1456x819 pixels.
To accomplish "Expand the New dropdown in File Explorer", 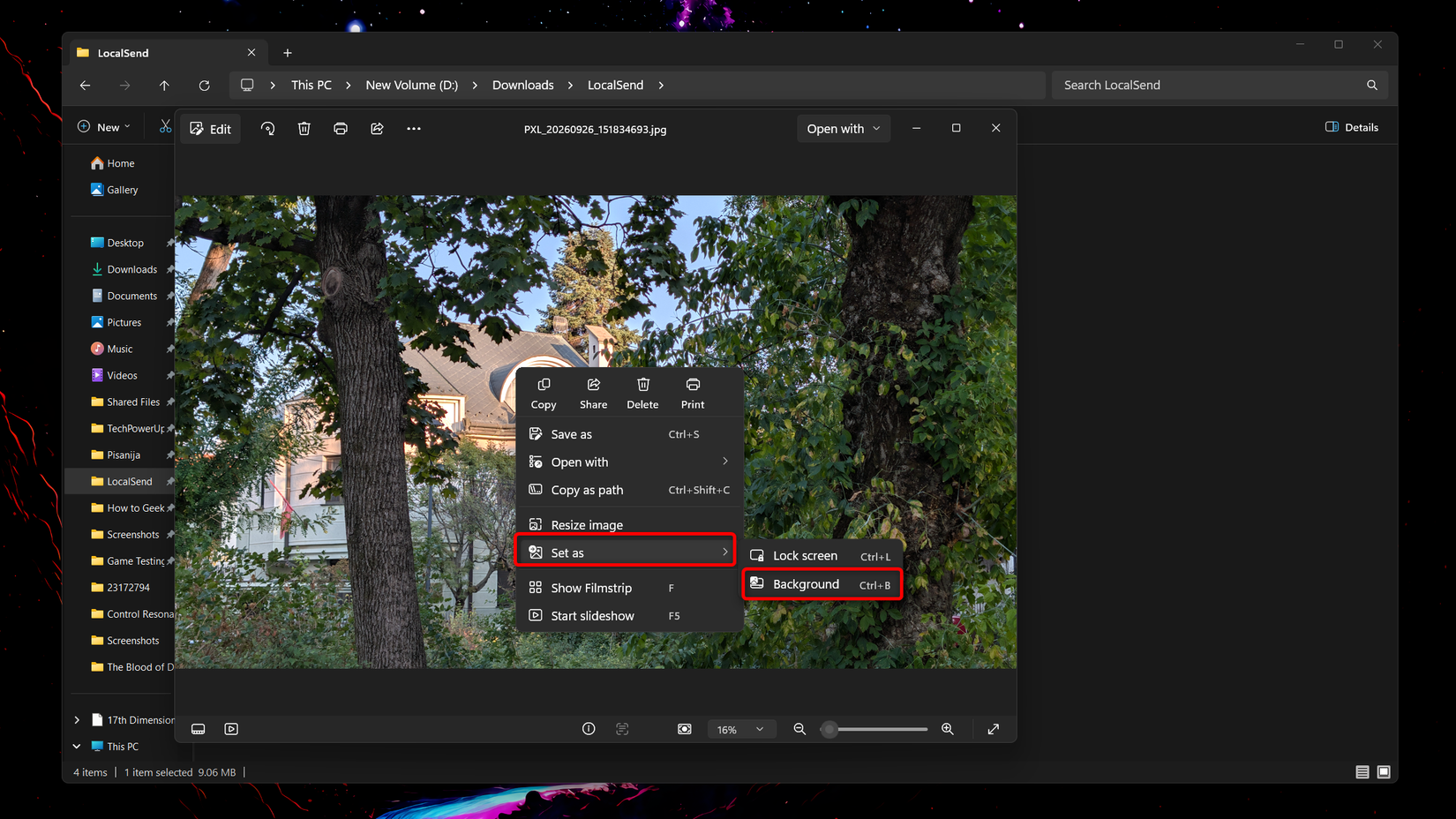I will (104, 127).
